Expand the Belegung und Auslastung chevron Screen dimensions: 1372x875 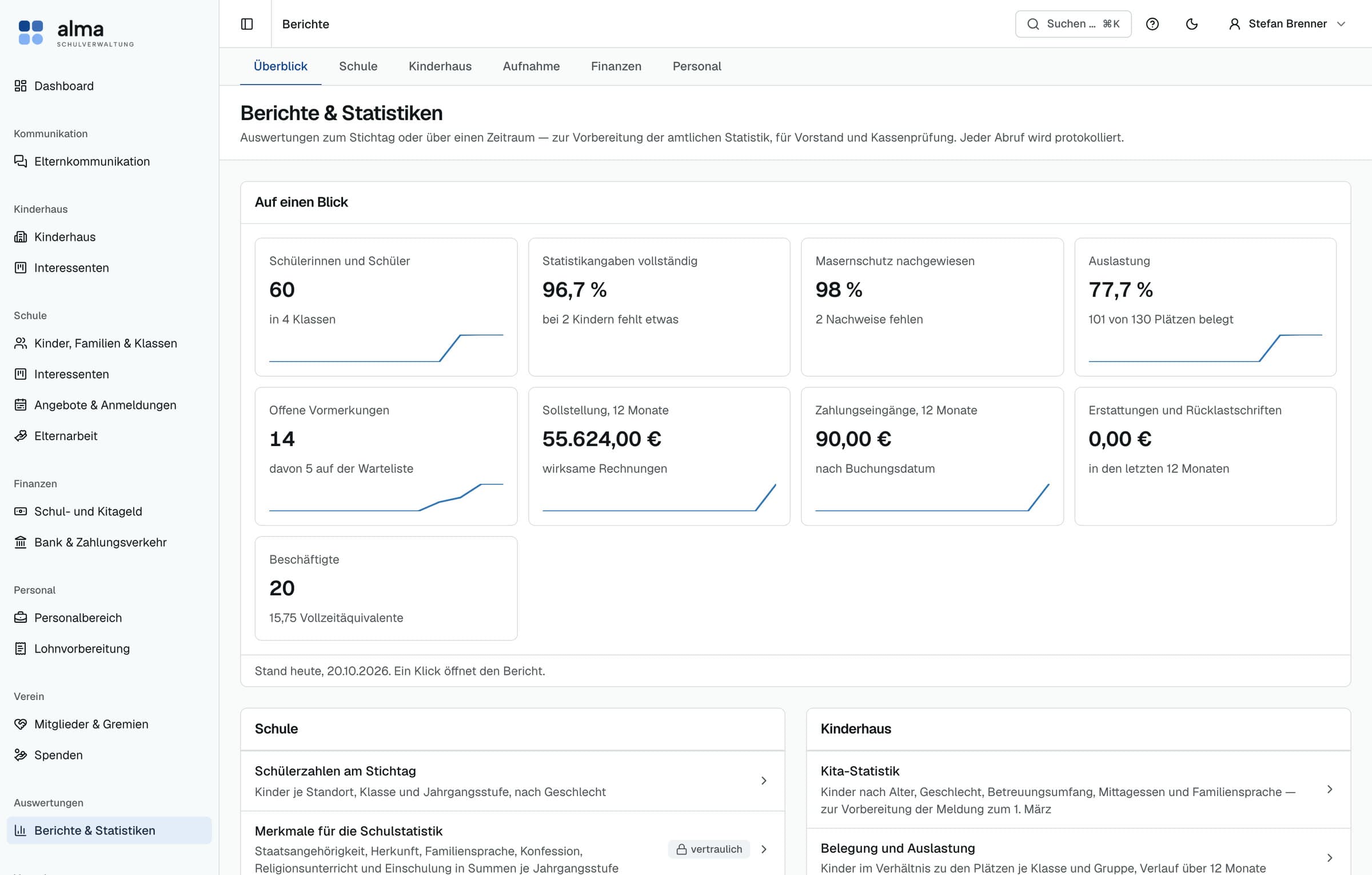coord(1330,858)
